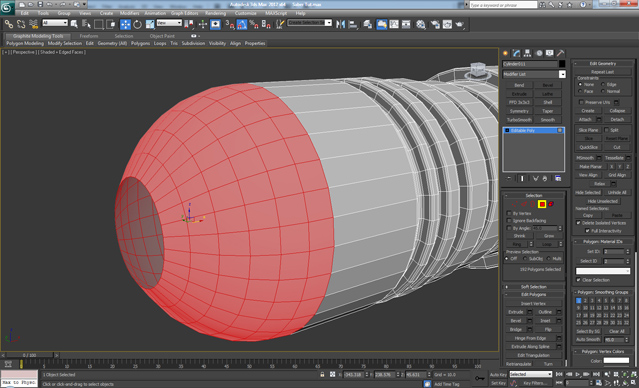Collapse Polygon: Smoothing Groups rollout
The height and width of the screenshot is (388, 639).
point(603,292)
